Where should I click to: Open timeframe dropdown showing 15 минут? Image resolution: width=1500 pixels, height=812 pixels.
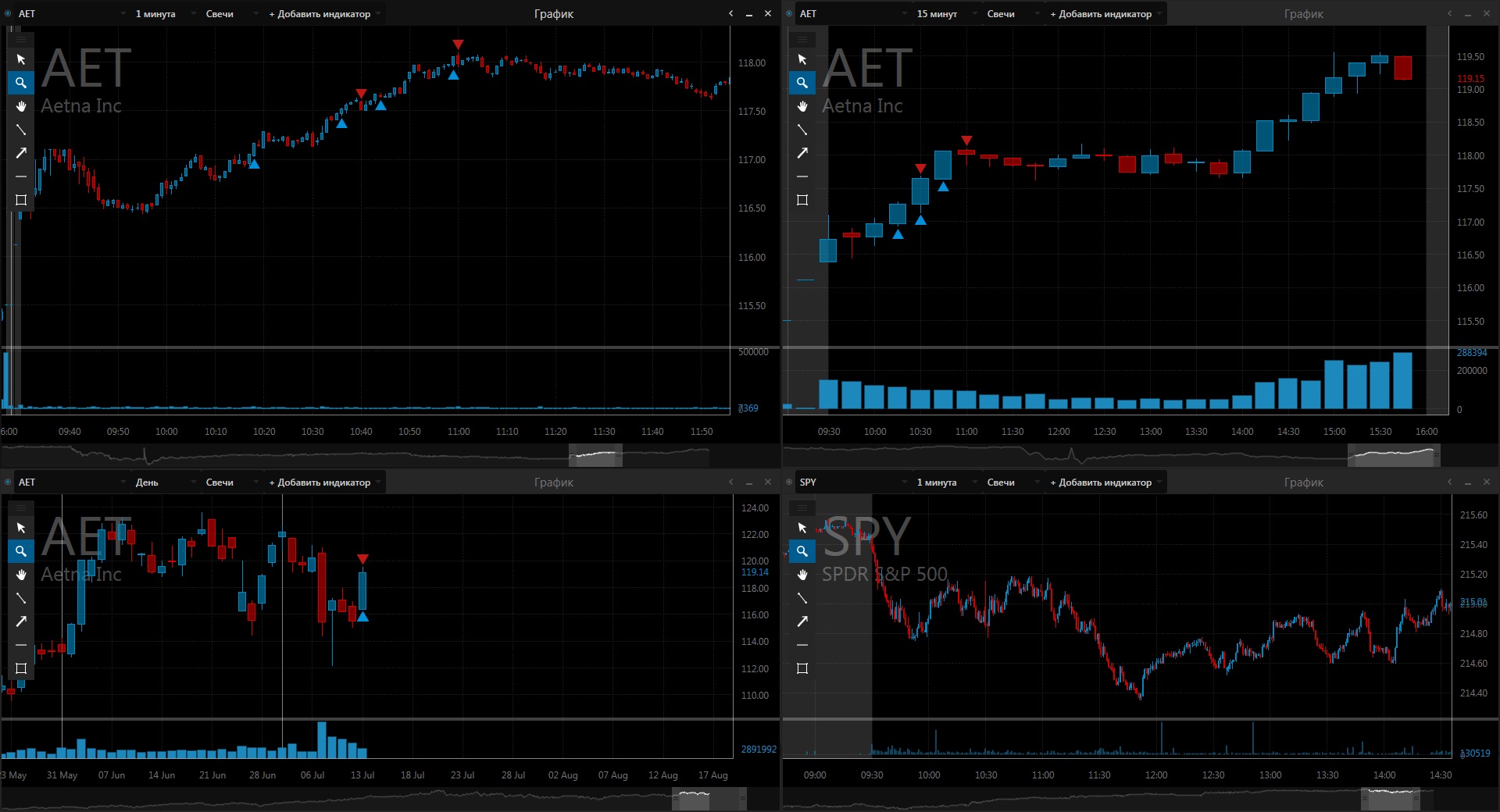tap(945, 14)
